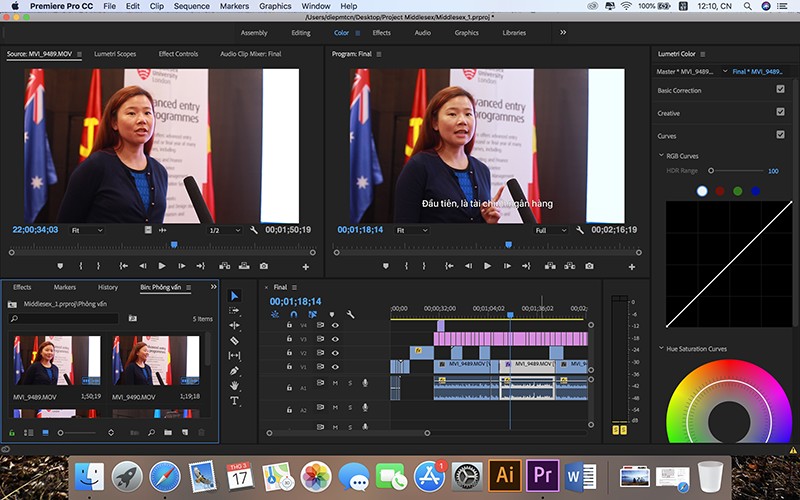Screen dimensions: 800x500
Task: Switch to Effects workspace
Action: pos(382,33)
